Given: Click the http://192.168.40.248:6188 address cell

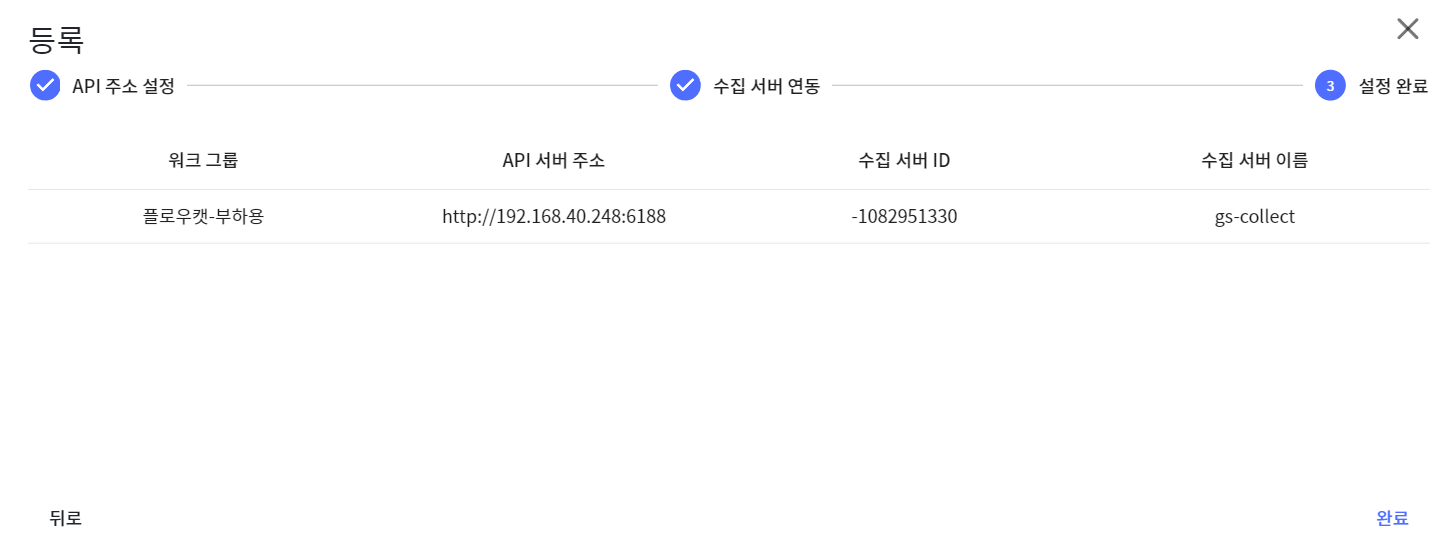Looking at the screenshot, I should (553, 216).
